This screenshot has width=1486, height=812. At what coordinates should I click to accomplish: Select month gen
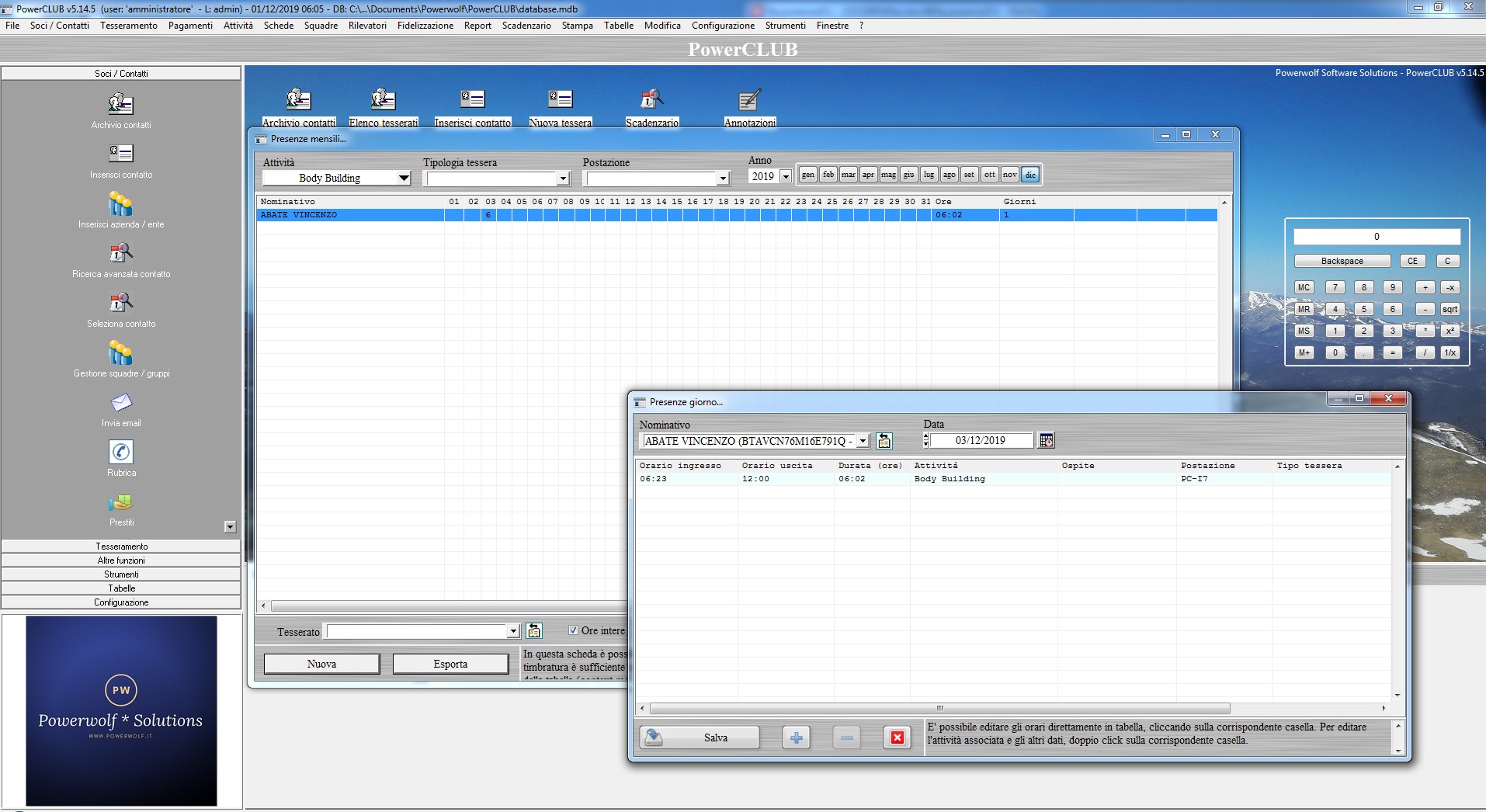pyautogui.click(x=808, y=175)
